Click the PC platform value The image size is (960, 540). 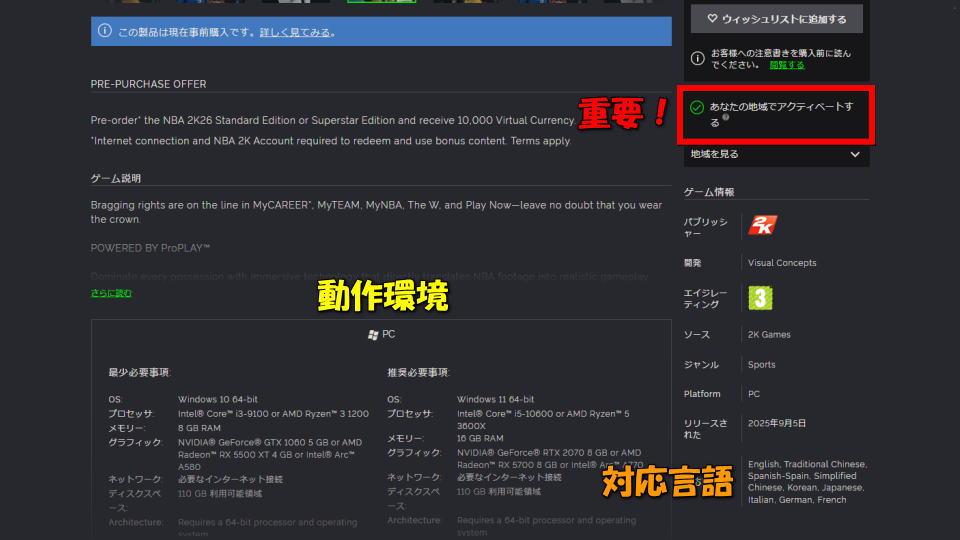754,394
